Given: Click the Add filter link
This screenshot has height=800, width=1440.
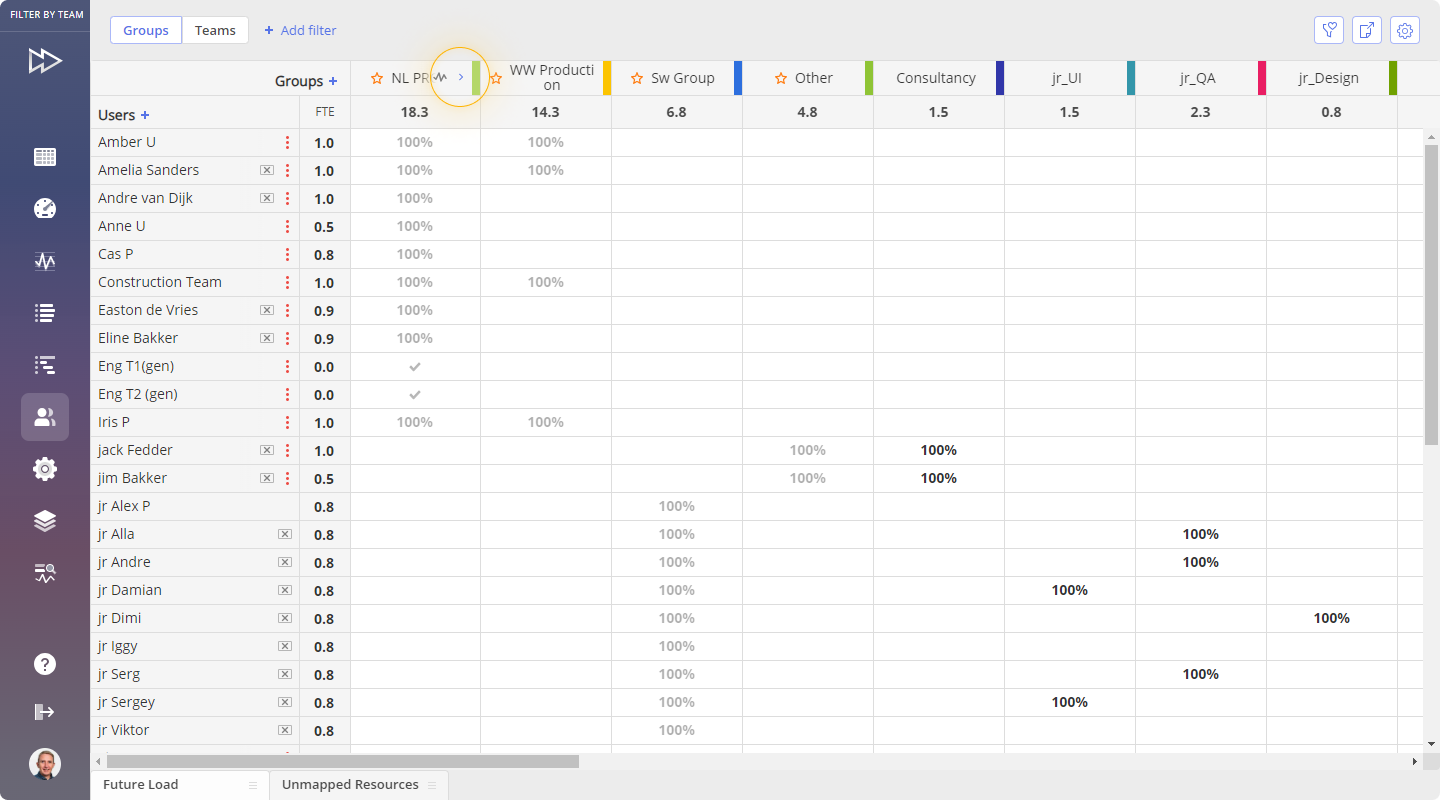Looking at the screenshot, I should [300, 30].
